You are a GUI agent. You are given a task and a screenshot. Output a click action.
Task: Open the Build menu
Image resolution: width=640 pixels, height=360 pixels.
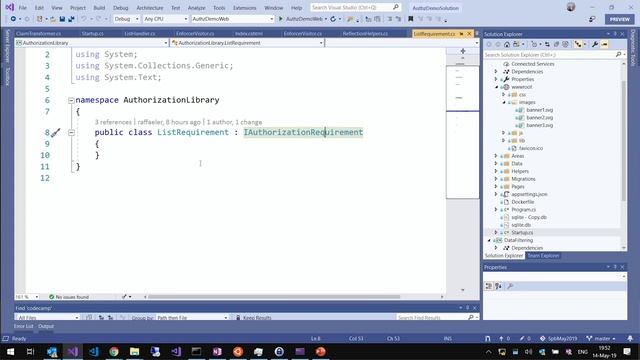tap(99, 8)
